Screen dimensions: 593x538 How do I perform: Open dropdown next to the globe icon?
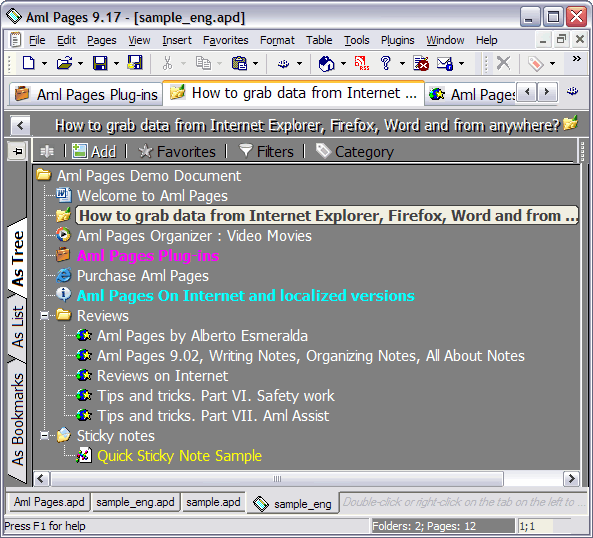(x=343, y=63)
